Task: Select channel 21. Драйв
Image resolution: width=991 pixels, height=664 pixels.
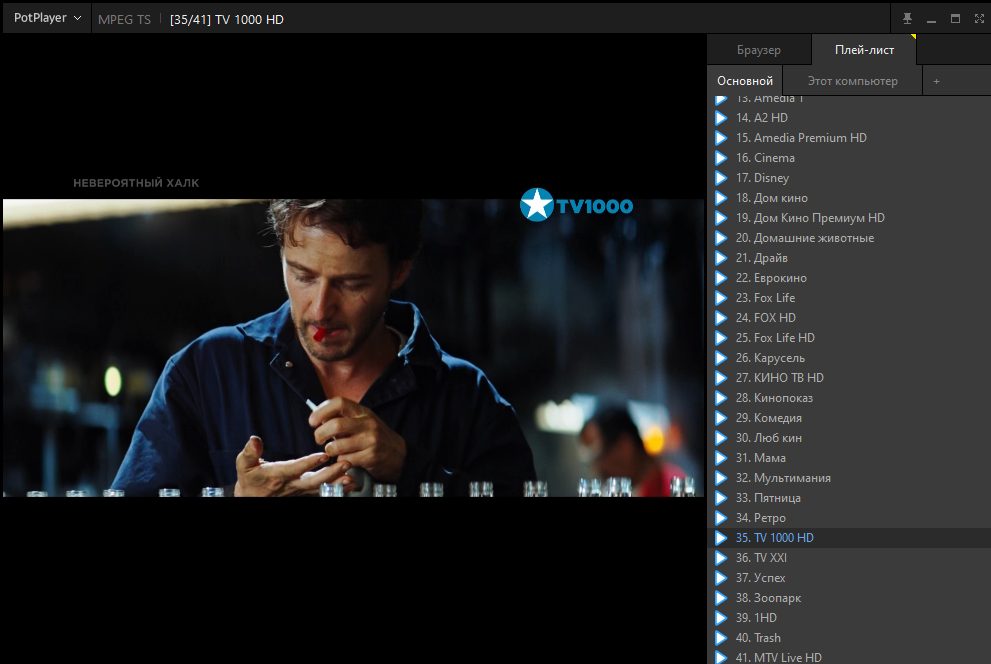Action: (849, 258)
